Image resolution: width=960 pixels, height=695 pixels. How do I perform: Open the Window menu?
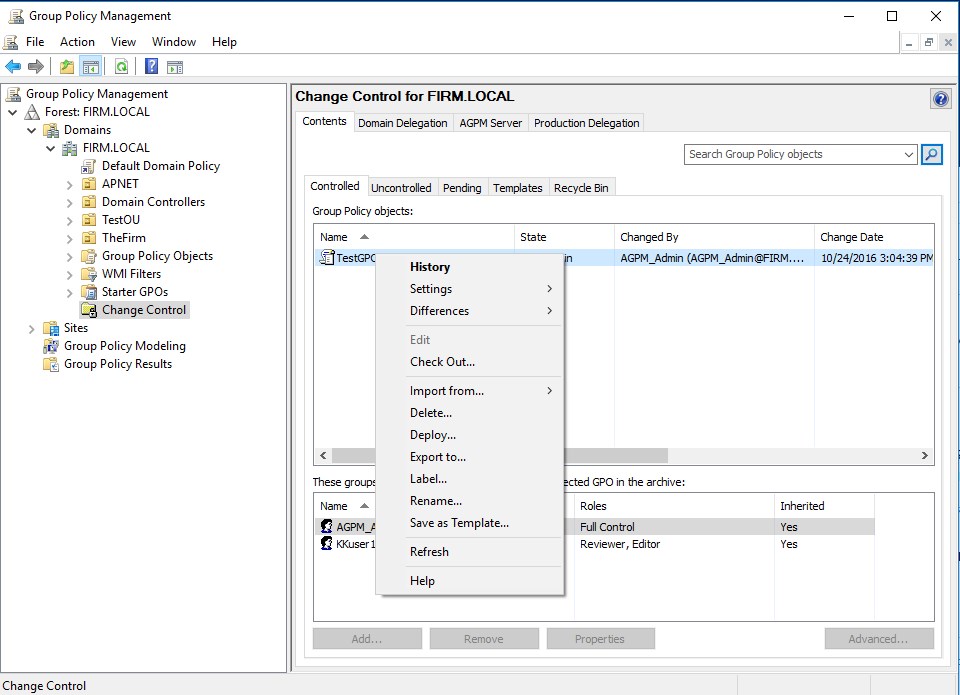(x=174, y=42)
